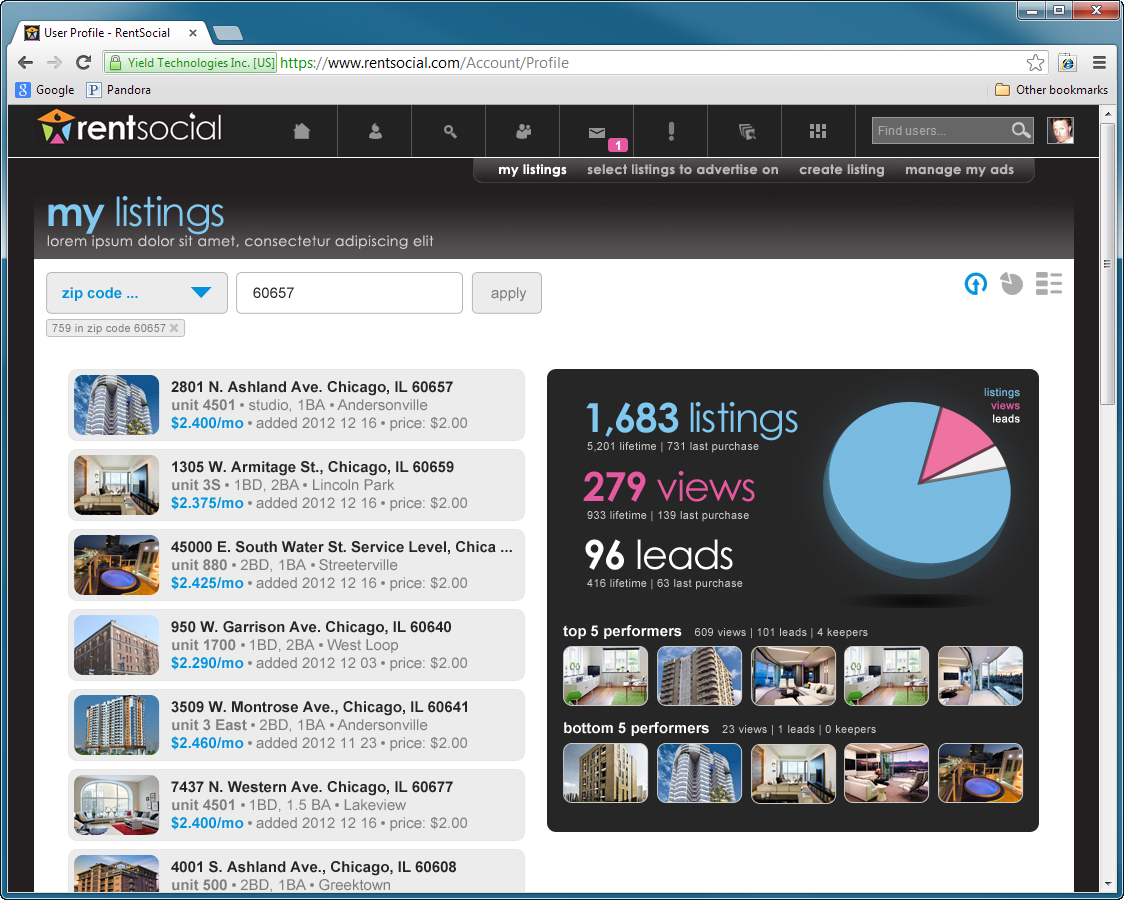Open the messages envelope icon
This screenshot has width=1124, height=900.
point(596,132)
